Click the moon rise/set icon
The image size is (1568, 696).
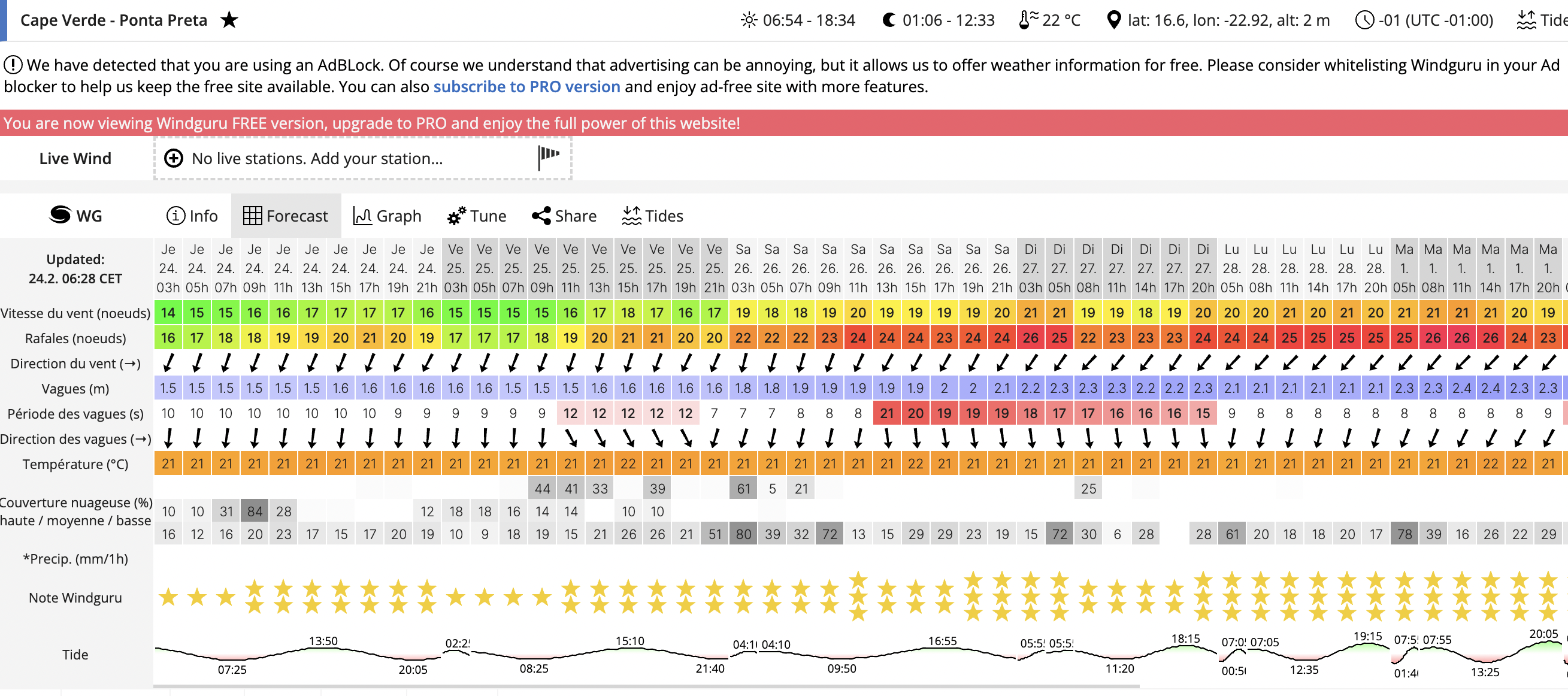pyautogui.click(x=889, y=20)
